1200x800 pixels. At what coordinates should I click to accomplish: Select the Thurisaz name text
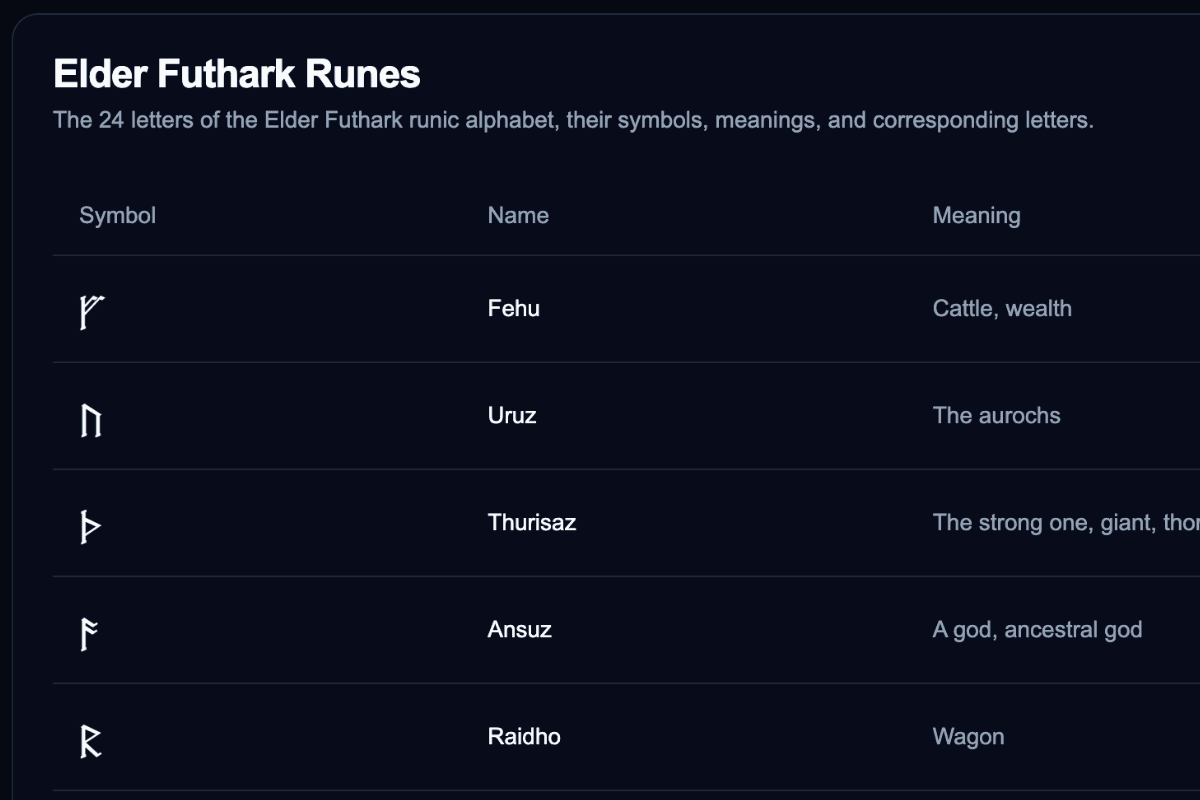[532, 522]
